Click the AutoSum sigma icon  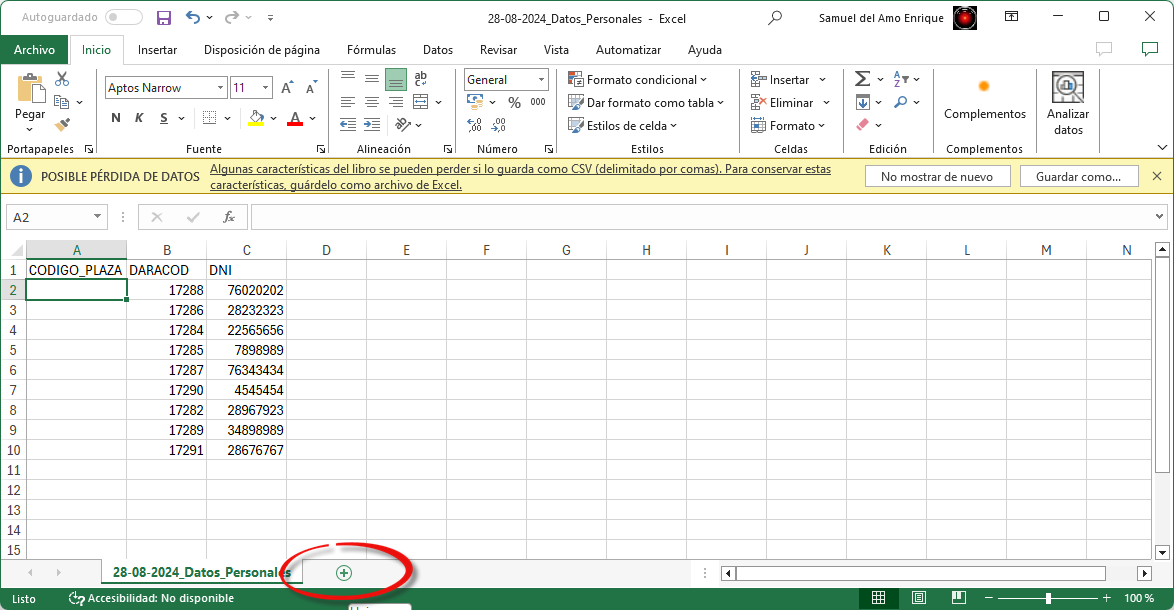pos(863,79)
